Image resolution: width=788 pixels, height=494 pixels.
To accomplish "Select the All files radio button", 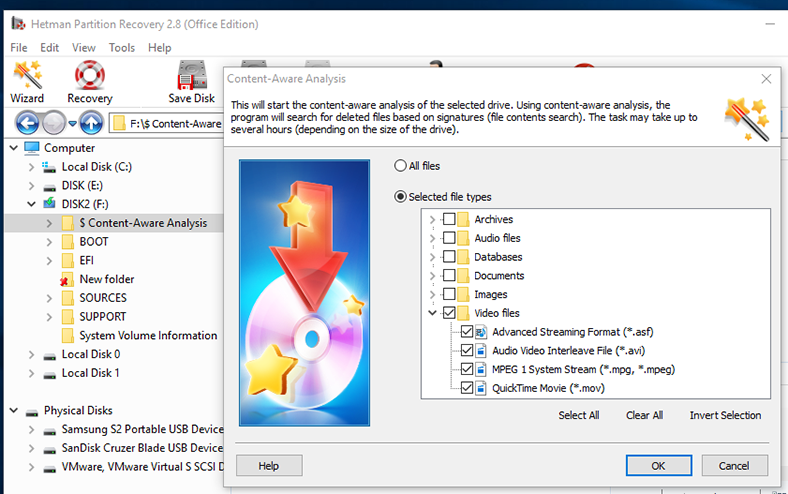I will 400,166.
